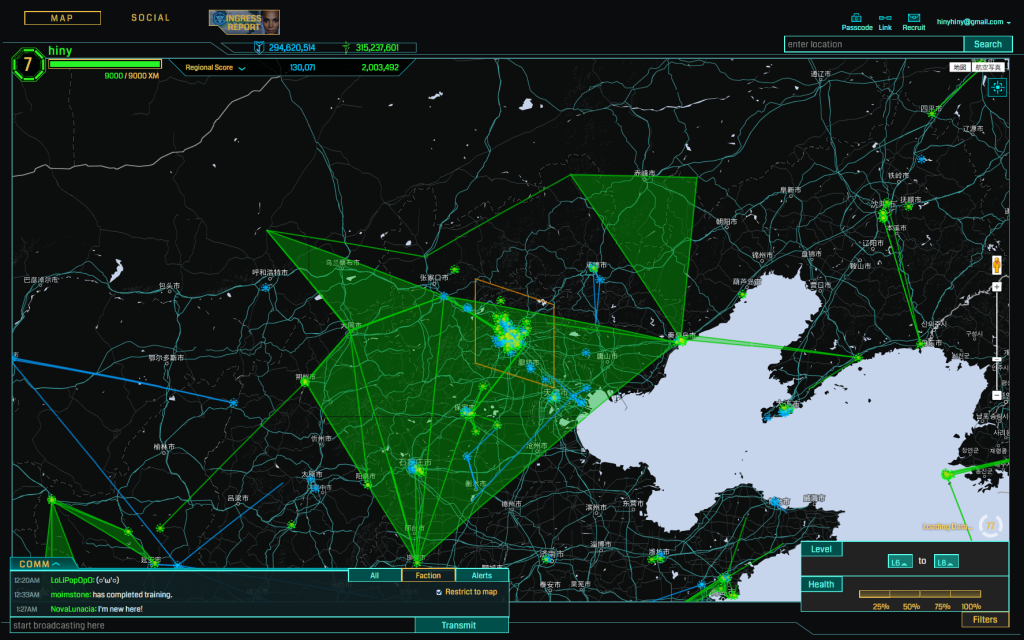Switch to the SOCIAL tab
Image resolution: width=1024 pixels, height=640 pixels.
coord(150,18)
